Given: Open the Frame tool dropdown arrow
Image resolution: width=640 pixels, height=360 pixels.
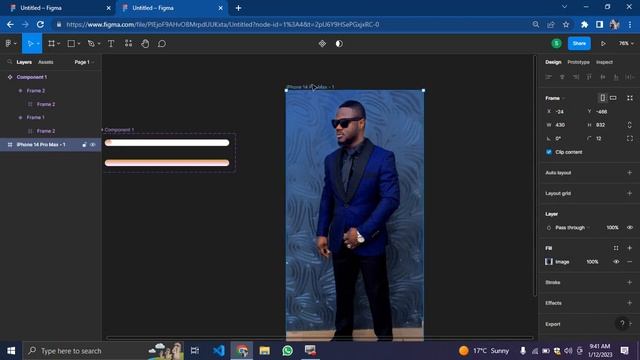Looking at the screenshot, I should [59, 44].
